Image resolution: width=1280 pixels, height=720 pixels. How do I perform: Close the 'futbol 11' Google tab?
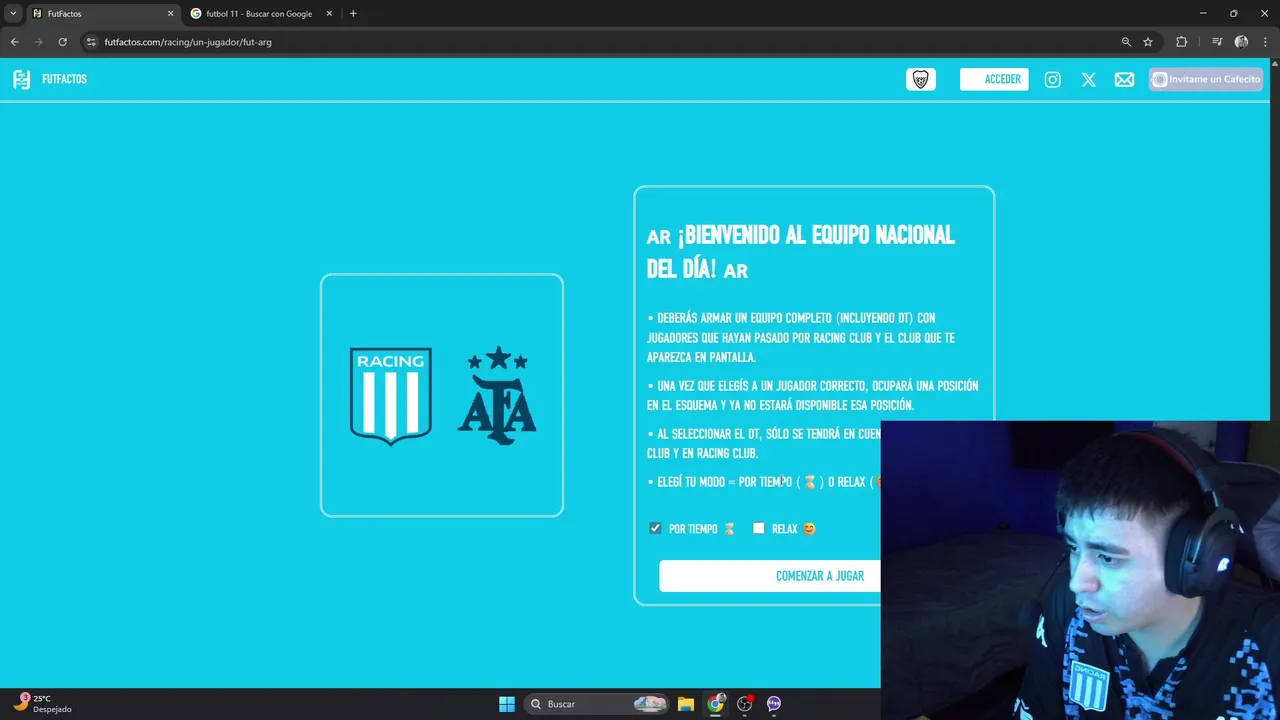coord(329,14)
